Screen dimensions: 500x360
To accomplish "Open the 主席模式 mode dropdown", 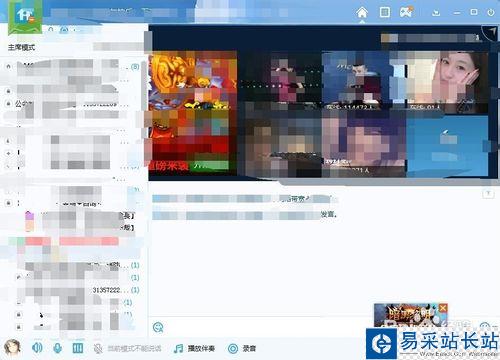I will pyautogui.click(x=21, y=47).
